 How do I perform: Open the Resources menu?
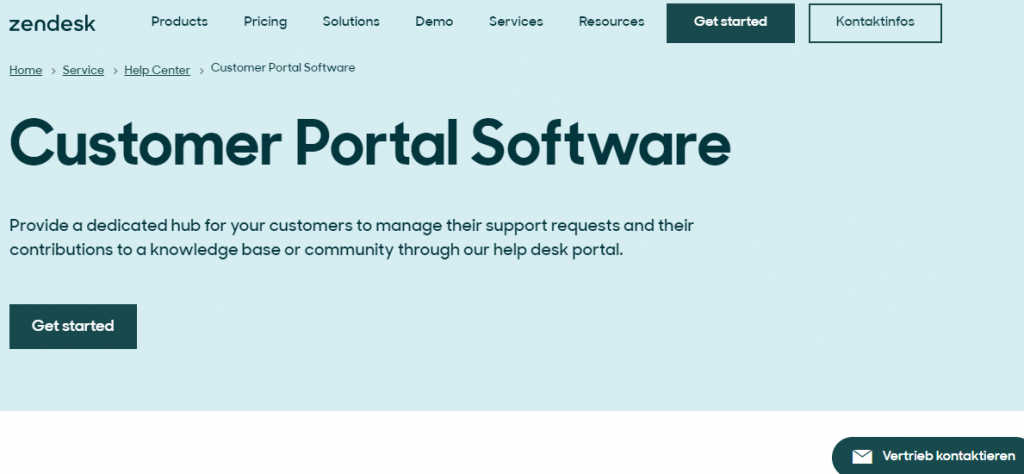(611, 22)
